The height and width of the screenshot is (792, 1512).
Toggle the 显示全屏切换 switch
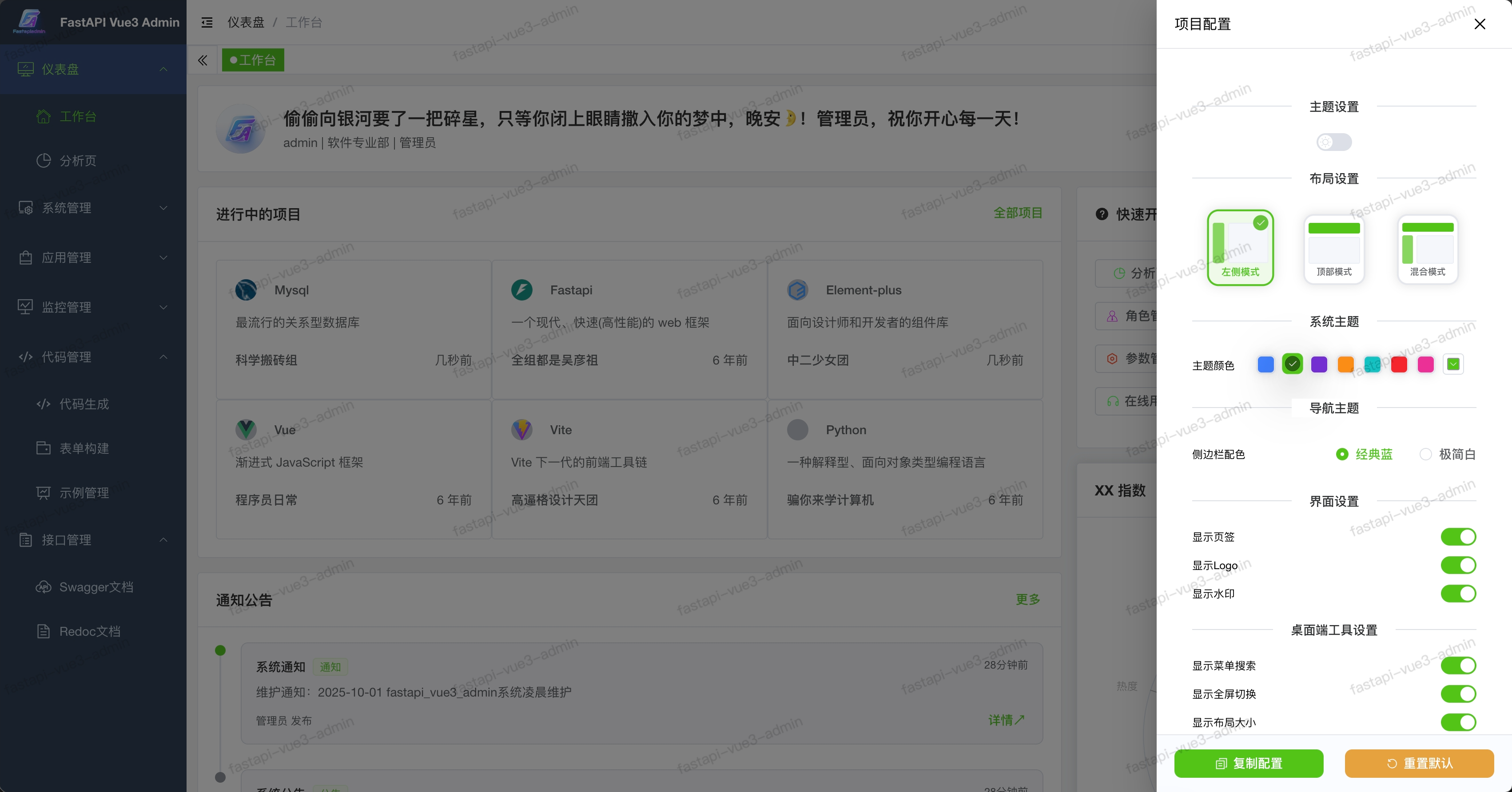1458,693
